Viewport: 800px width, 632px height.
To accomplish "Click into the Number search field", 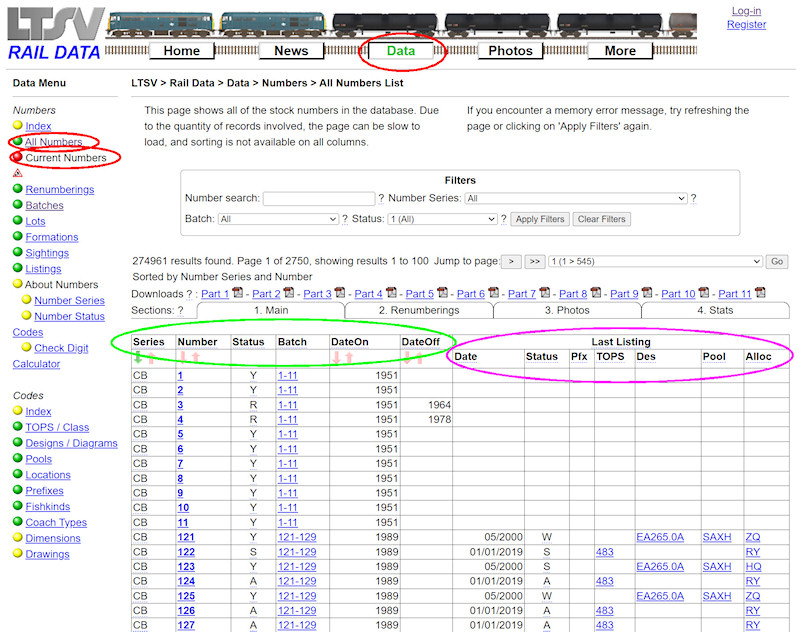I will tap(319, 199).
